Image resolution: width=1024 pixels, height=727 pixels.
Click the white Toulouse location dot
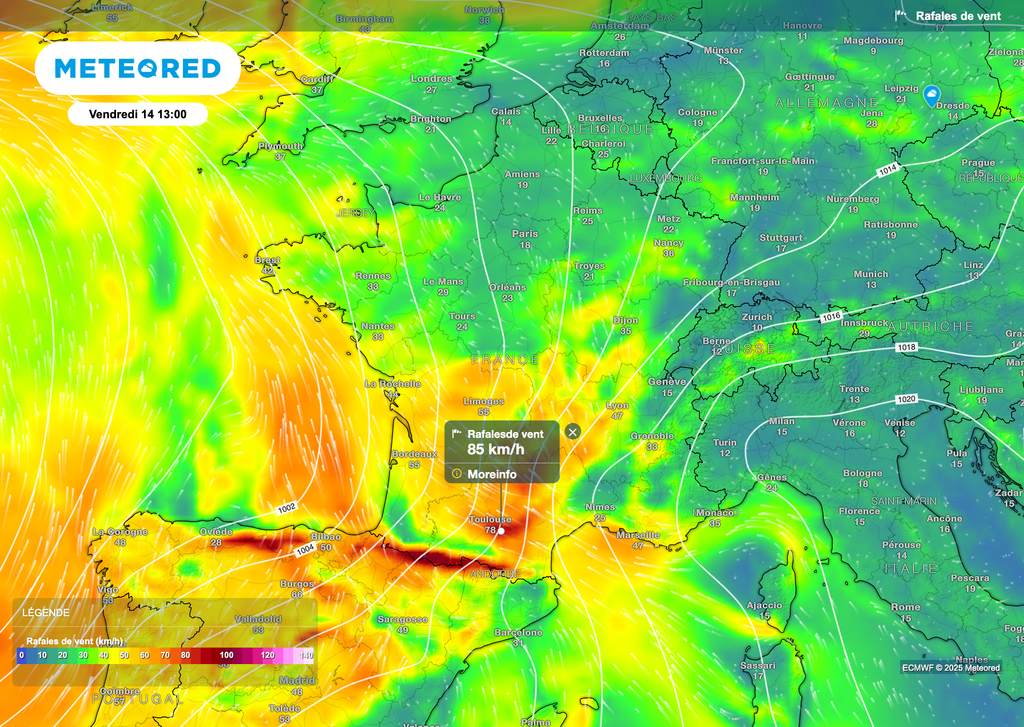coord(501,531)
